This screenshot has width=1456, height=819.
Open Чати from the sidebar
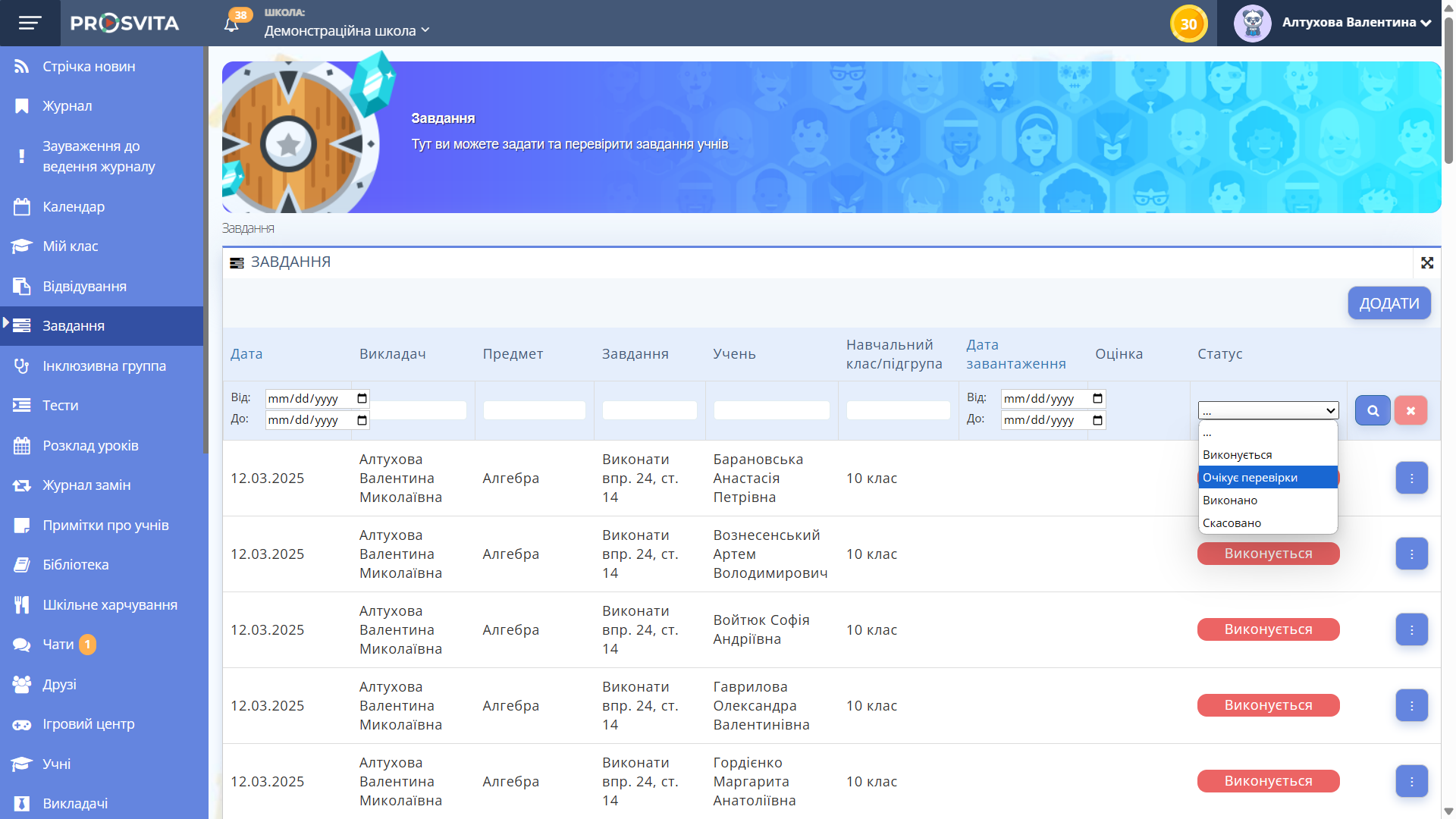pyautogui.click(x=58, y=645)
